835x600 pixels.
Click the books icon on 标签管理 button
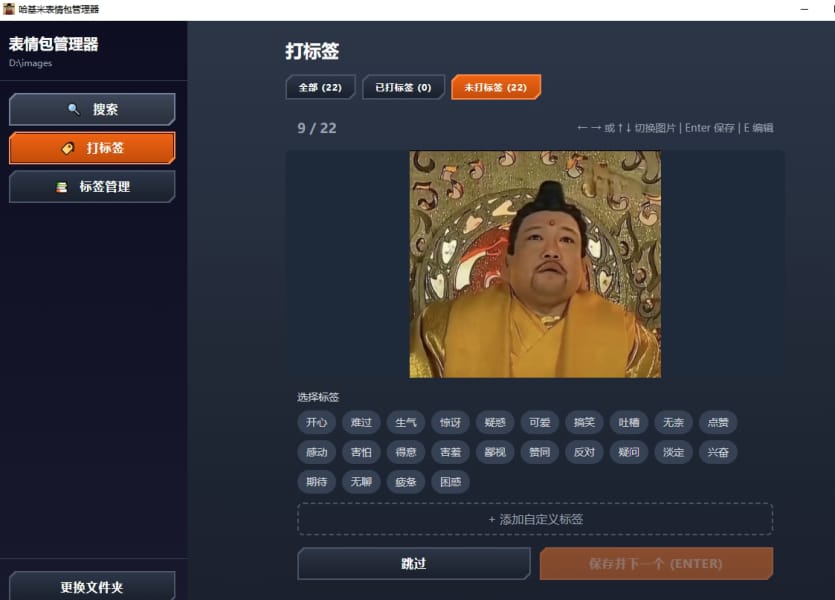(62, 187)
